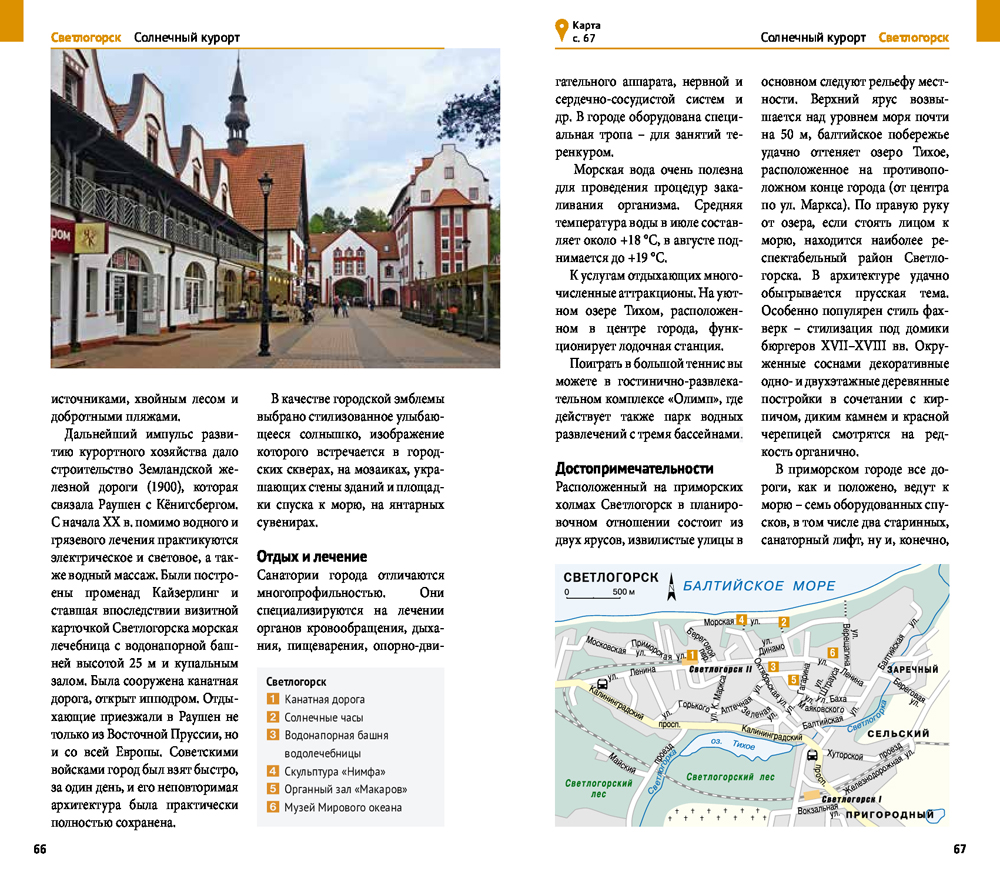Click the orange Светлогорск header on right page
This screenshot has width=1000, height=879.
[914, 38]
